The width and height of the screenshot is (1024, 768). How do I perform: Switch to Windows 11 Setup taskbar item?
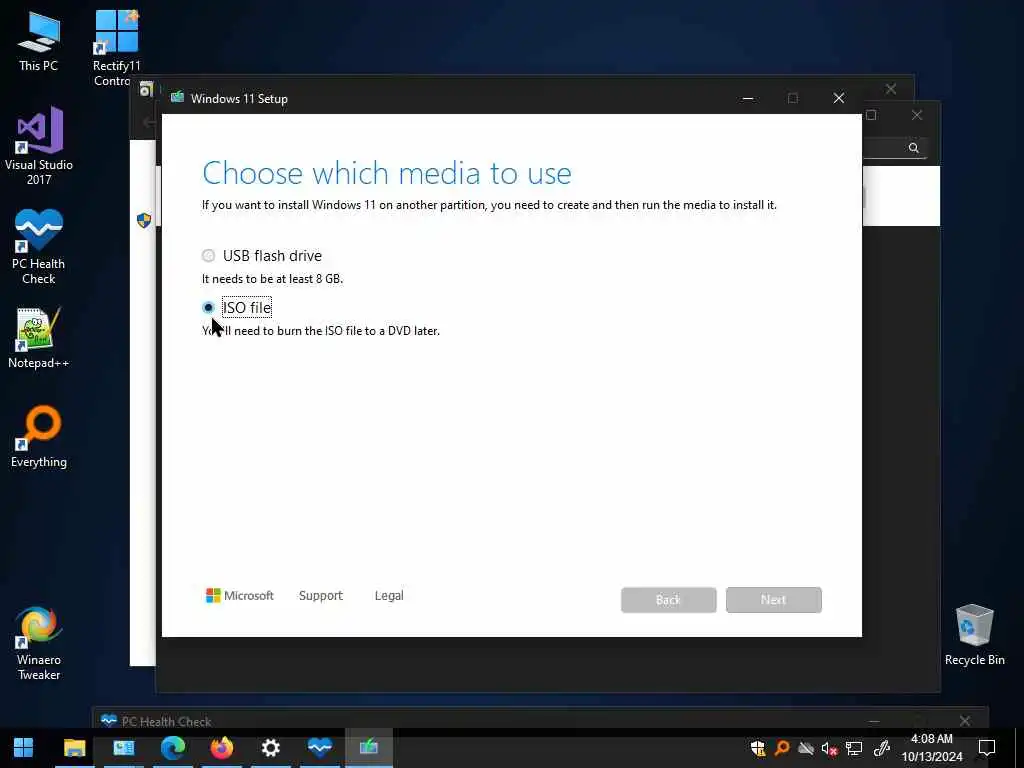point(368,747)
